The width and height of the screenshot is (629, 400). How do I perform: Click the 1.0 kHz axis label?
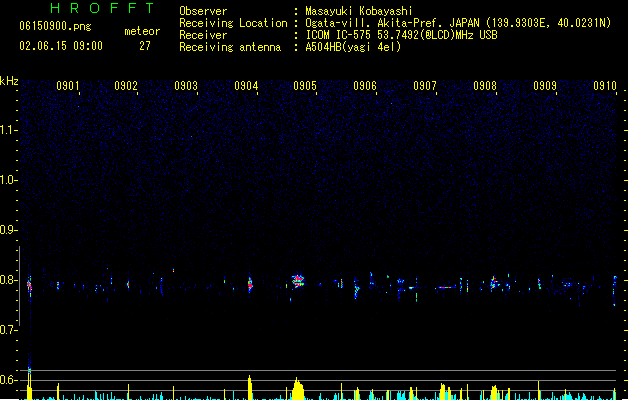pyautogui.click(x=8, y=180)
